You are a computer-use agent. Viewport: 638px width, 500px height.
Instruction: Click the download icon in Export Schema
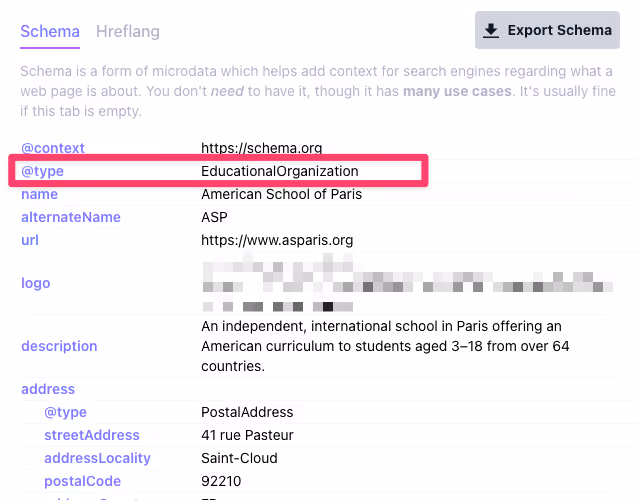click(x=491, y=31)
